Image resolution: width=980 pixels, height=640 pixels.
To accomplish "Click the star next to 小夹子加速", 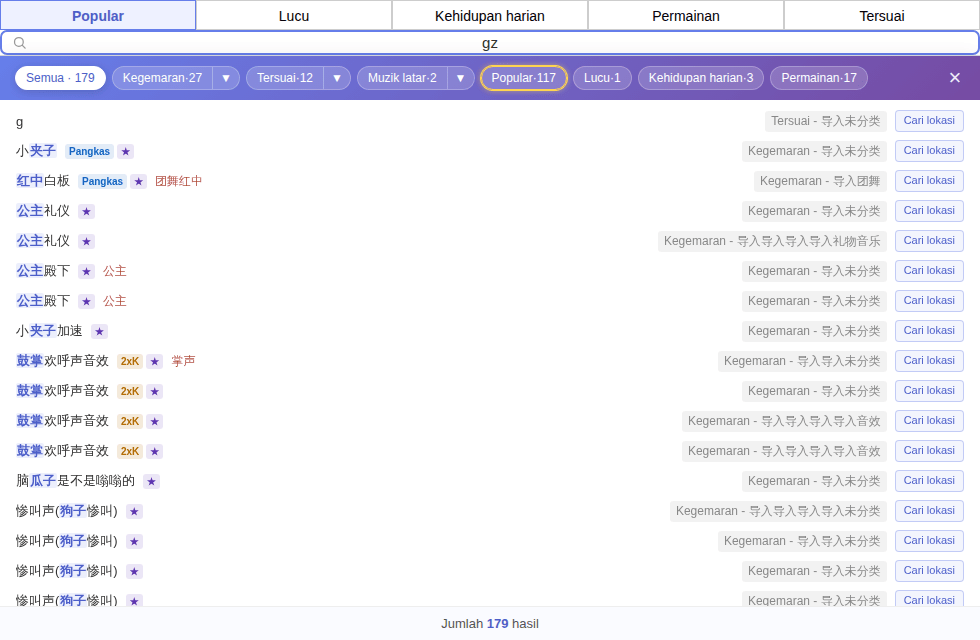I will pyautogui.click(x=99, y=331).
